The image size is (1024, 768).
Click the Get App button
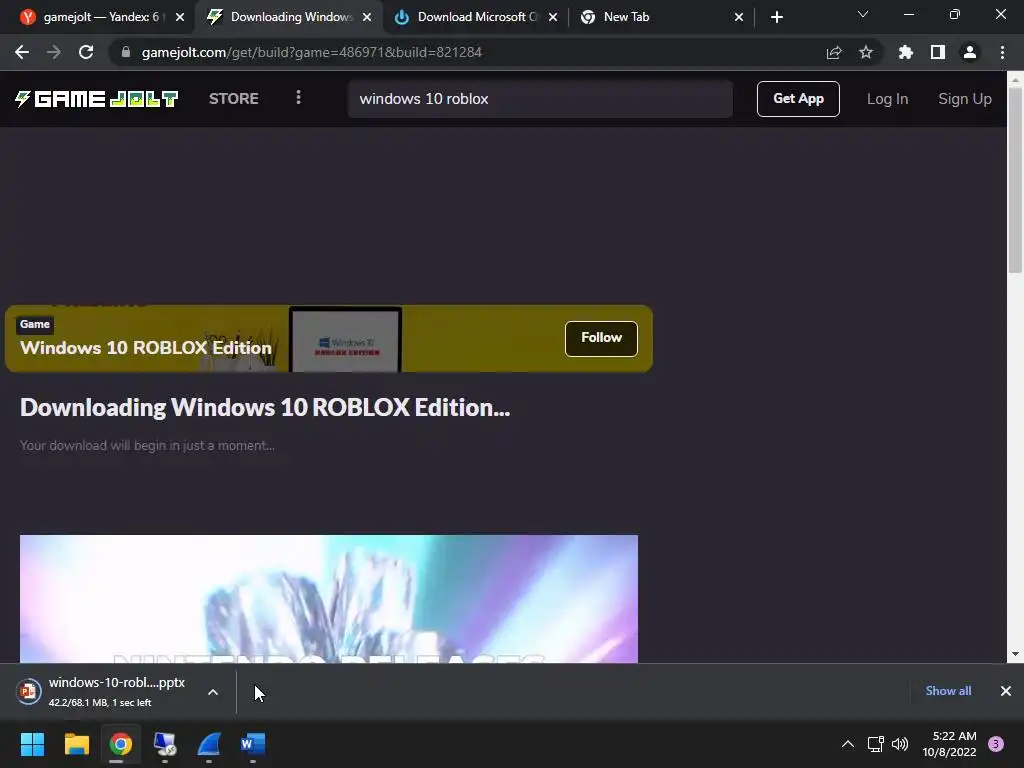coord(798,99)
